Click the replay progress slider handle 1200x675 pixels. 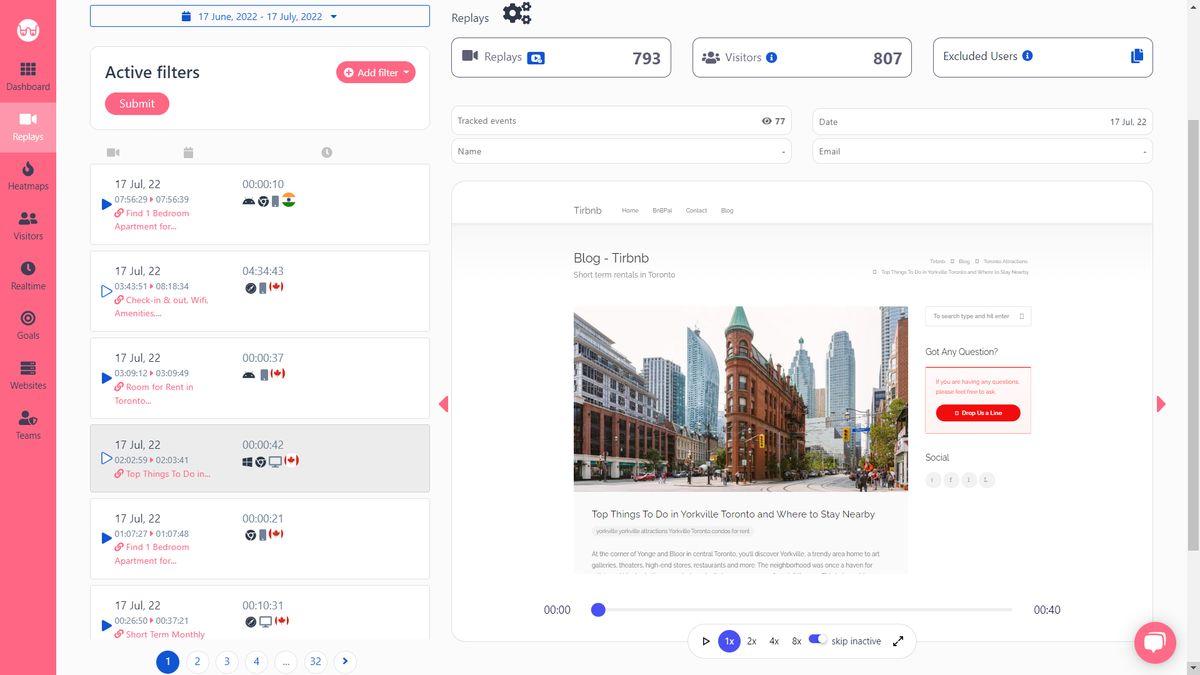tap(598, 609)
